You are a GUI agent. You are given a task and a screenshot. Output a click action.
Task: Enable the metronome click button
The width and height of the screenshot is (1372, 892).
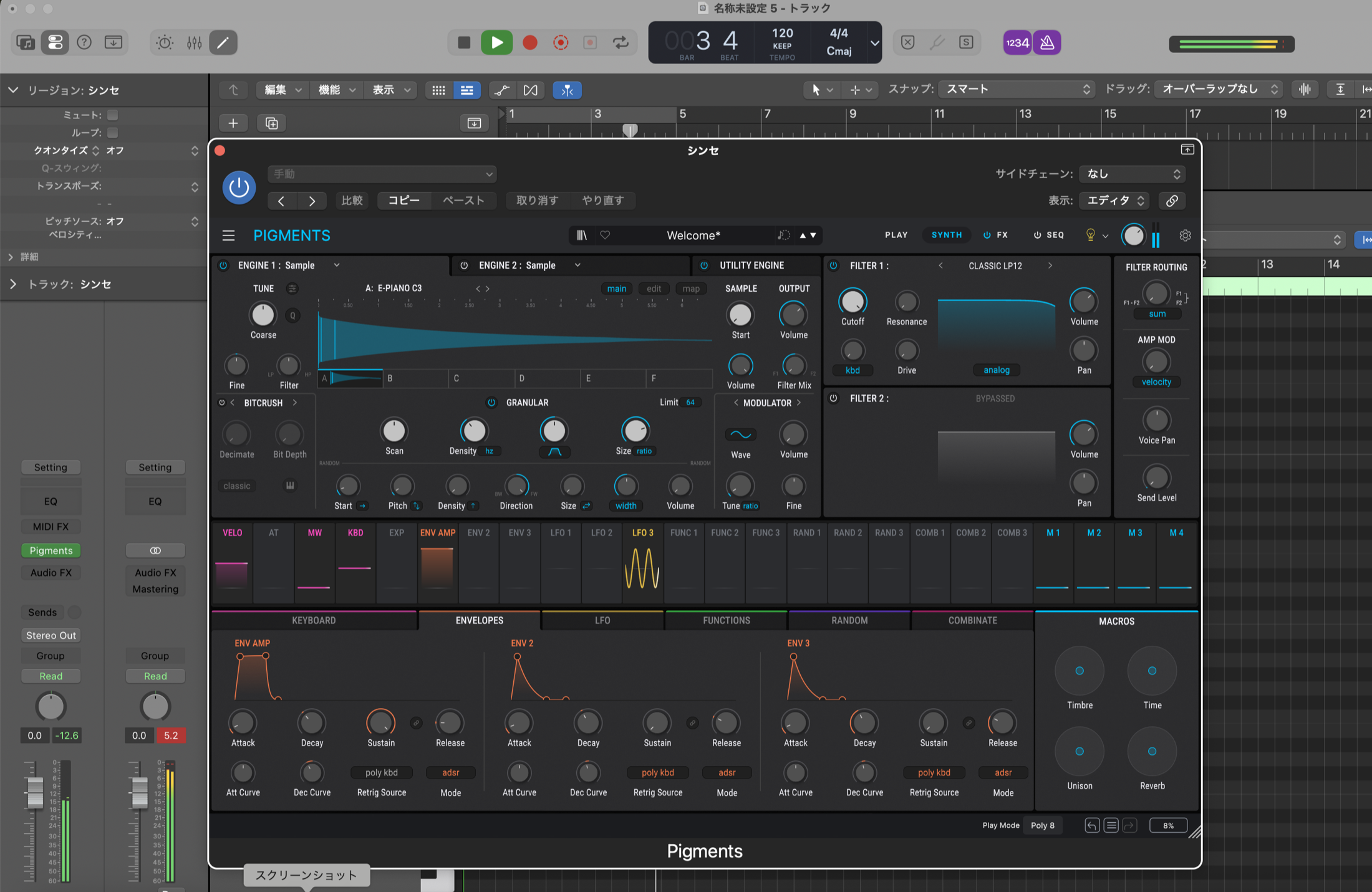[1047, 42]
